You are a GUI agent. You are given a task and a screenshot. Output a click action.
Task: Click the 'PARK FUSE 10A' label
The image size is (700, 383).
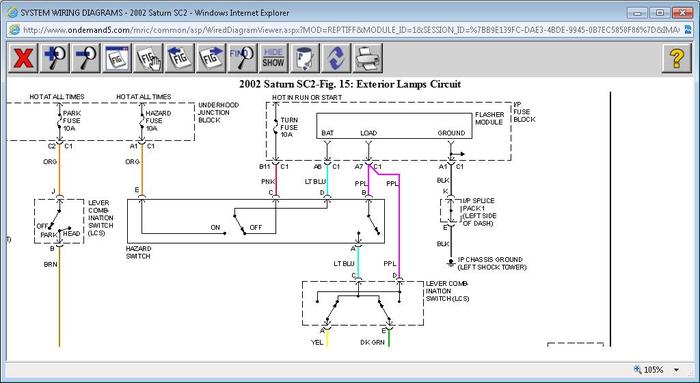coord(71,121)
